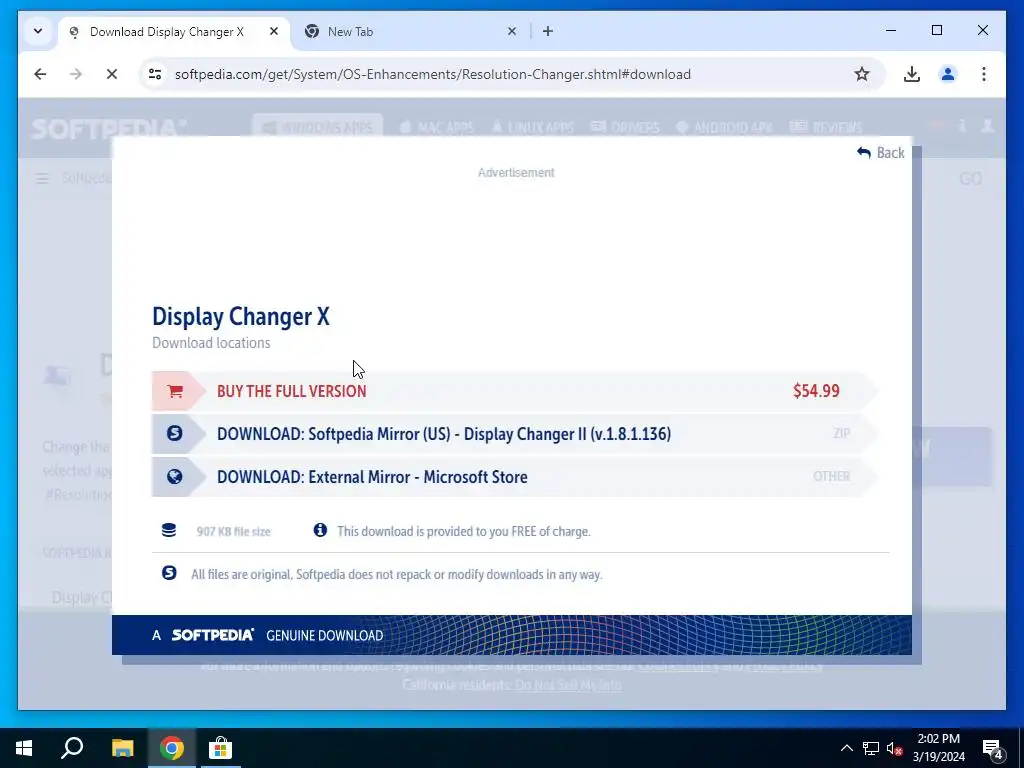Open Mac Apps menu in Softpedia
The height and width of the screenshot is (768, 1024).
point(436,127)
